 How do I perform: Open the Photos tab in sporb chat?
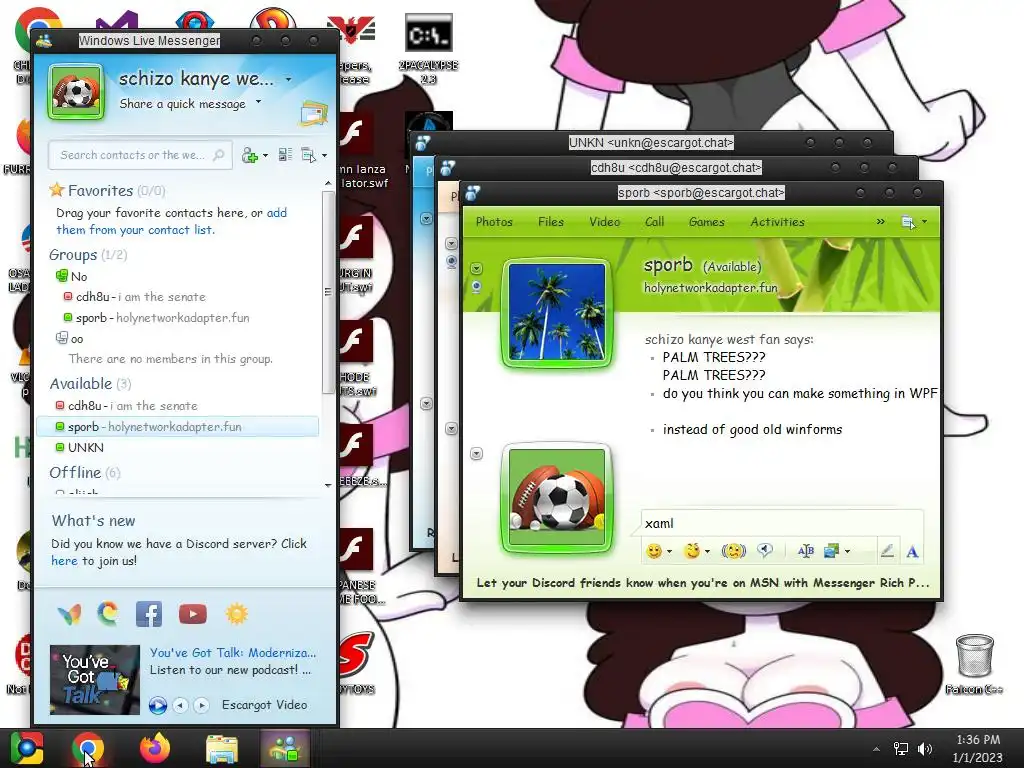[494, 221]
